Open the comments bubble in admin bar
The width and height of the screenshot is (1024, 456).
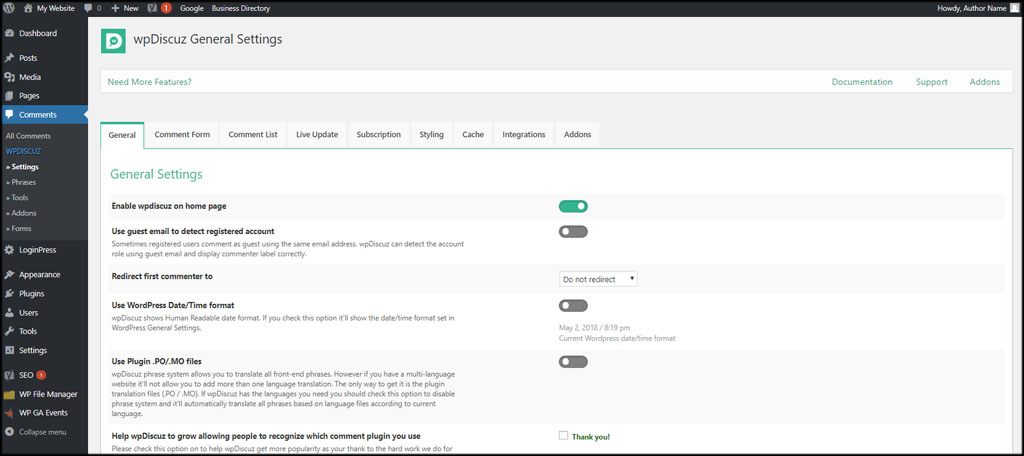click(x=88, y=8)
